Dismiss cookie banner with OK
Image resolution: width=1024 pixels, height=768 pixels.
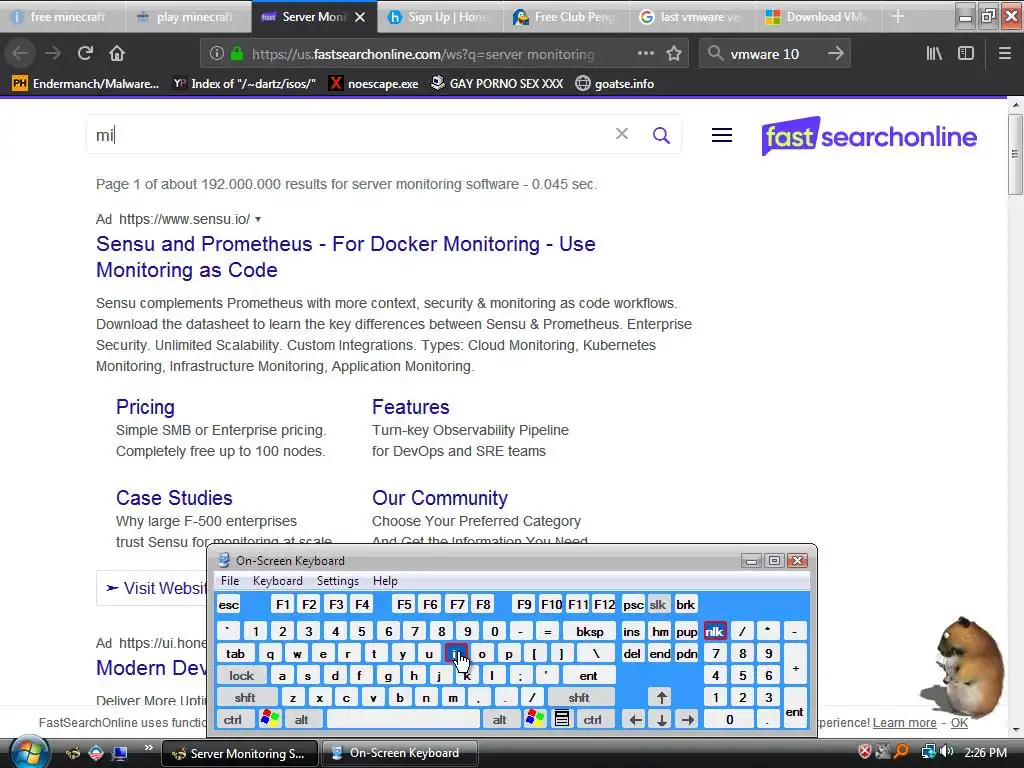point(959,723)
